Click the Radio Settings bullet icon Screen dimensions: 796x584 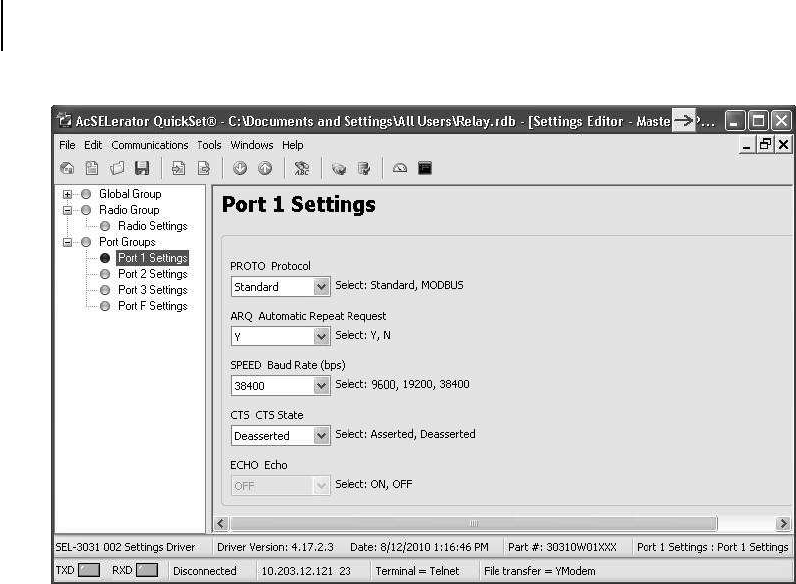tap(105, 226)
